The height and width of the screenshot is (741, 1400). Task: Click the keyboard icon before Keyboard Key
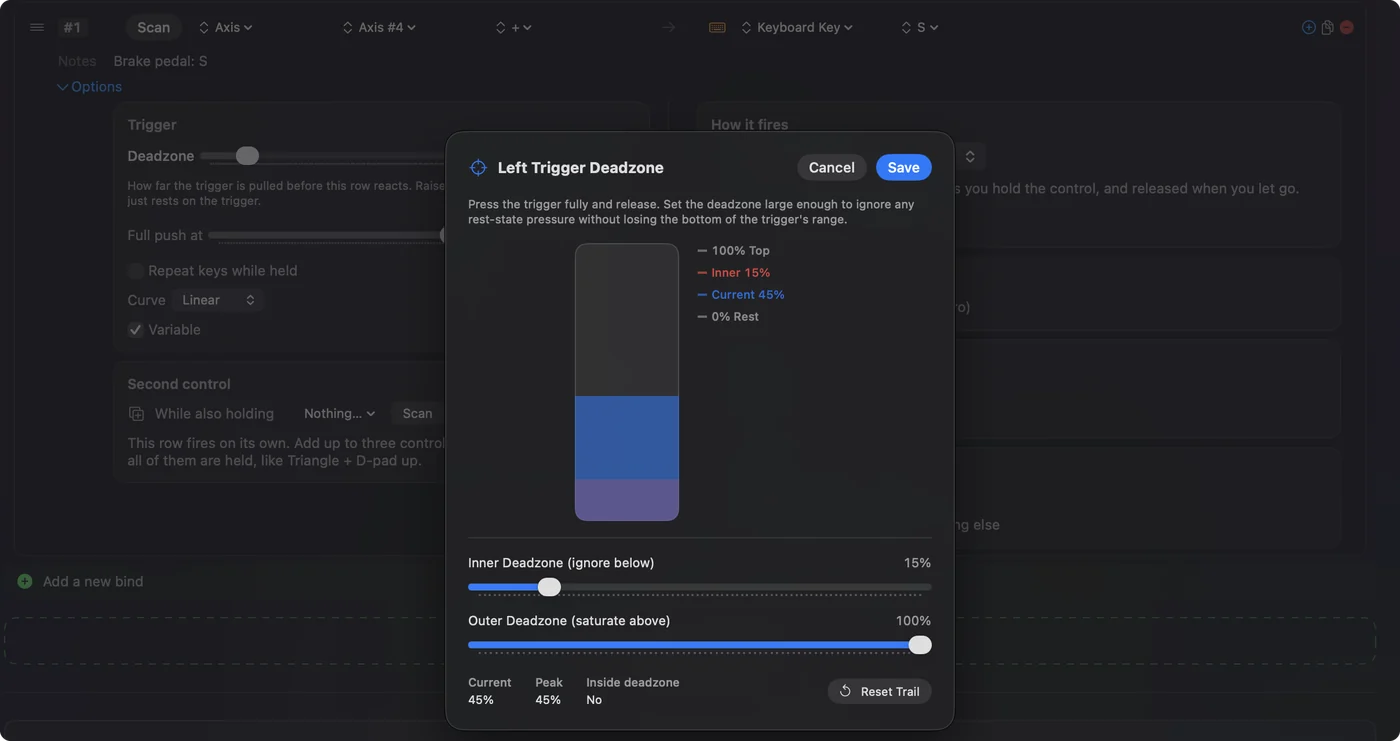(x=717, y=28)
